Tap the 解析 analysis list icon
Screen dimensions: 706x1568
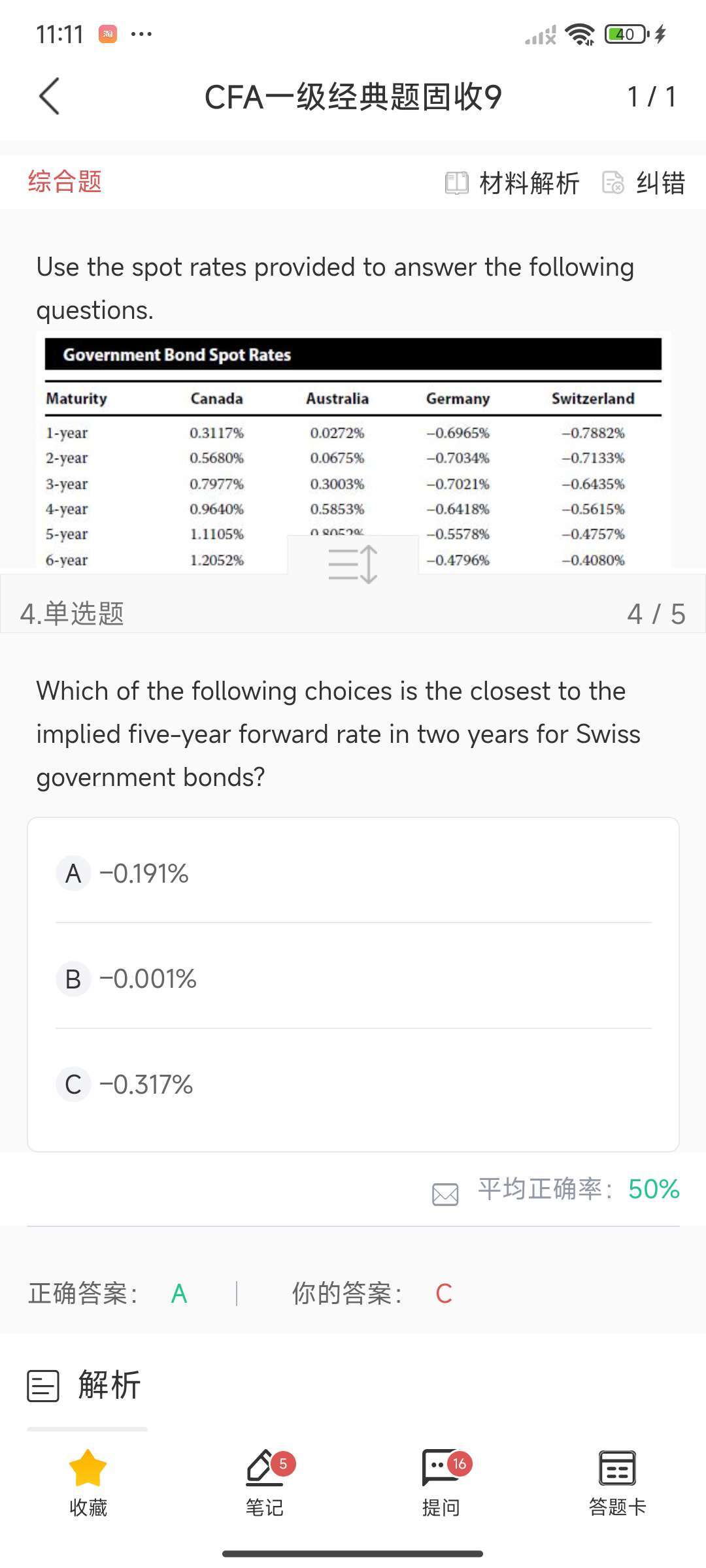(43, 1385)
